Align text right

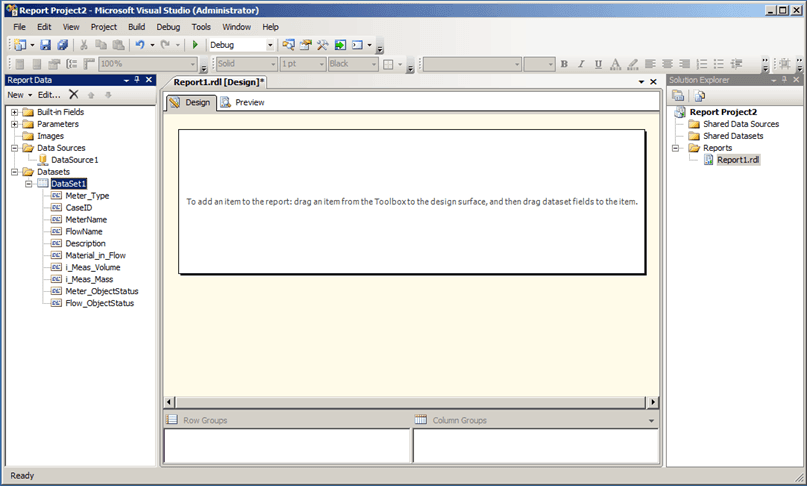[685, 64]
